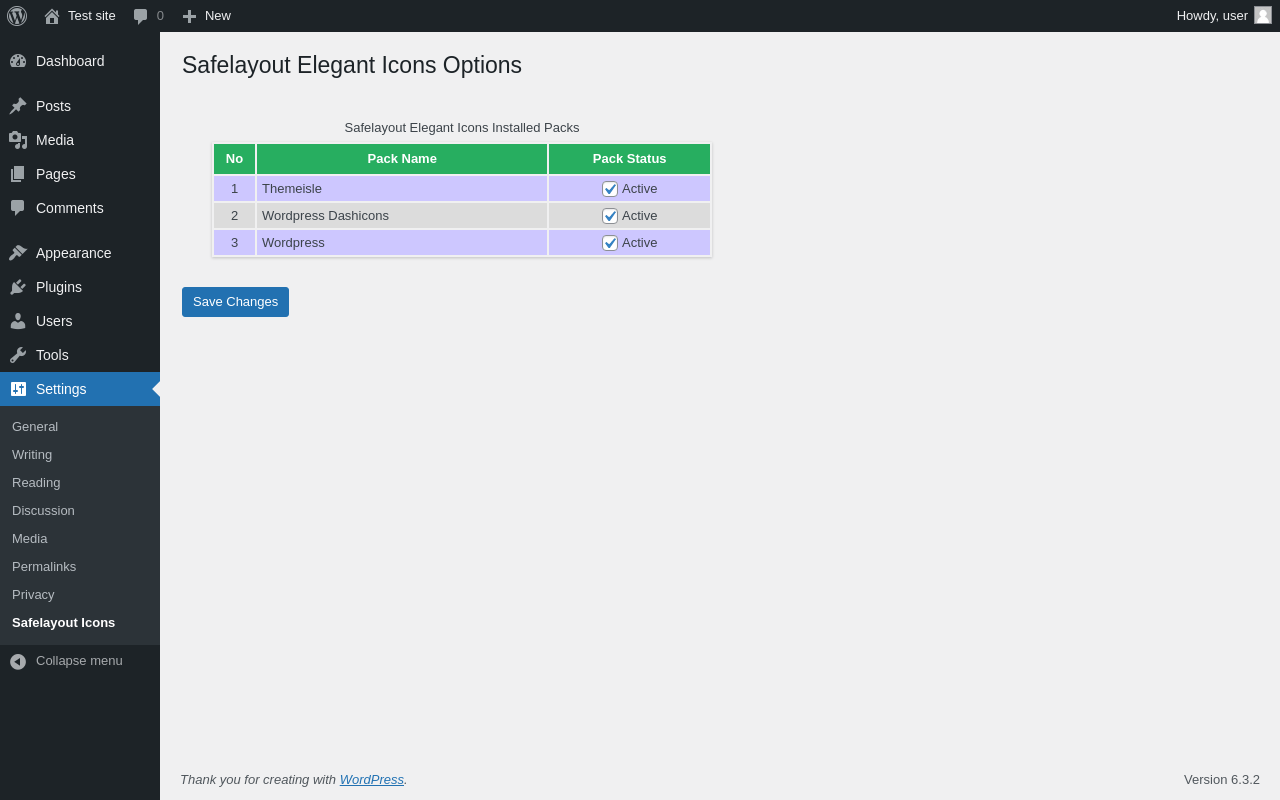This screenshot has height=800, width=1280.
Task: Click the Version 6.3.2 footer text
Action: (x=1222, y=780)
